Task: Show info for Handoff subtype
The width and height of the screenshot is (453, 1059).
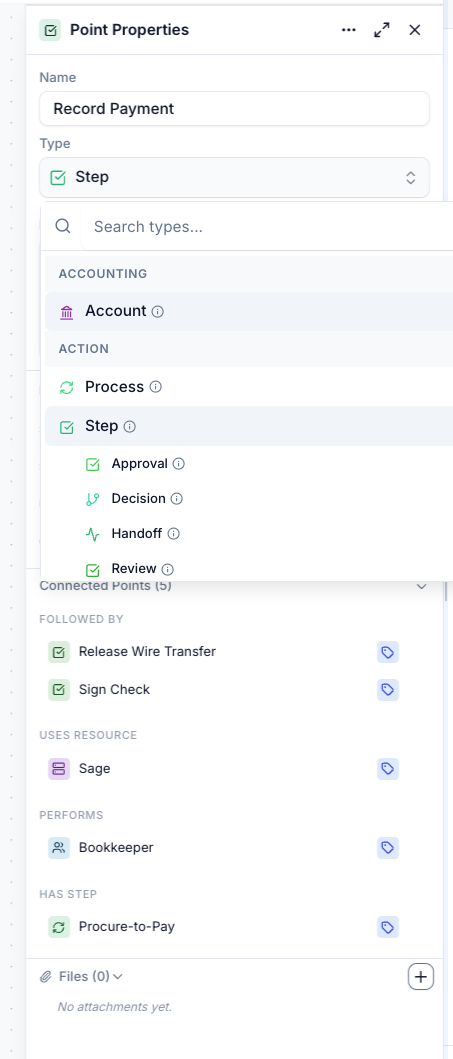Action: point(173,534)
